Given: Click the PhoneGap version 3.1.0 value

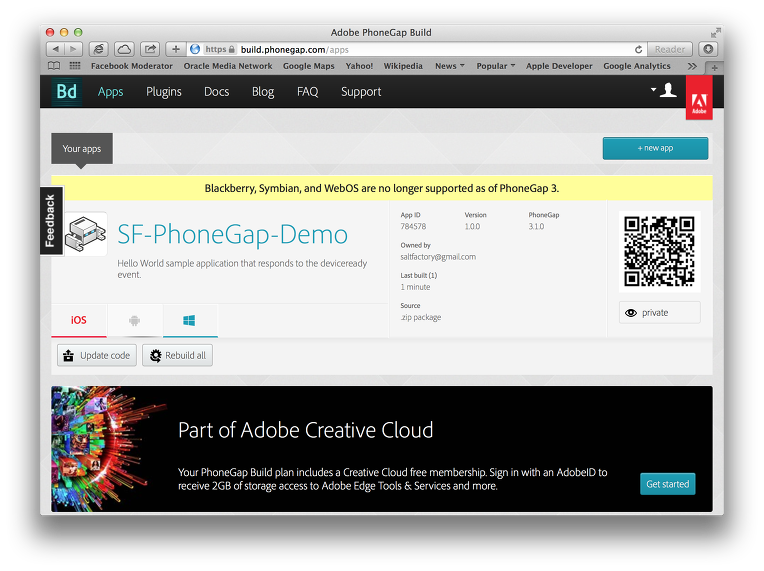Looking at the screenshot, I should tap(536, 227).
